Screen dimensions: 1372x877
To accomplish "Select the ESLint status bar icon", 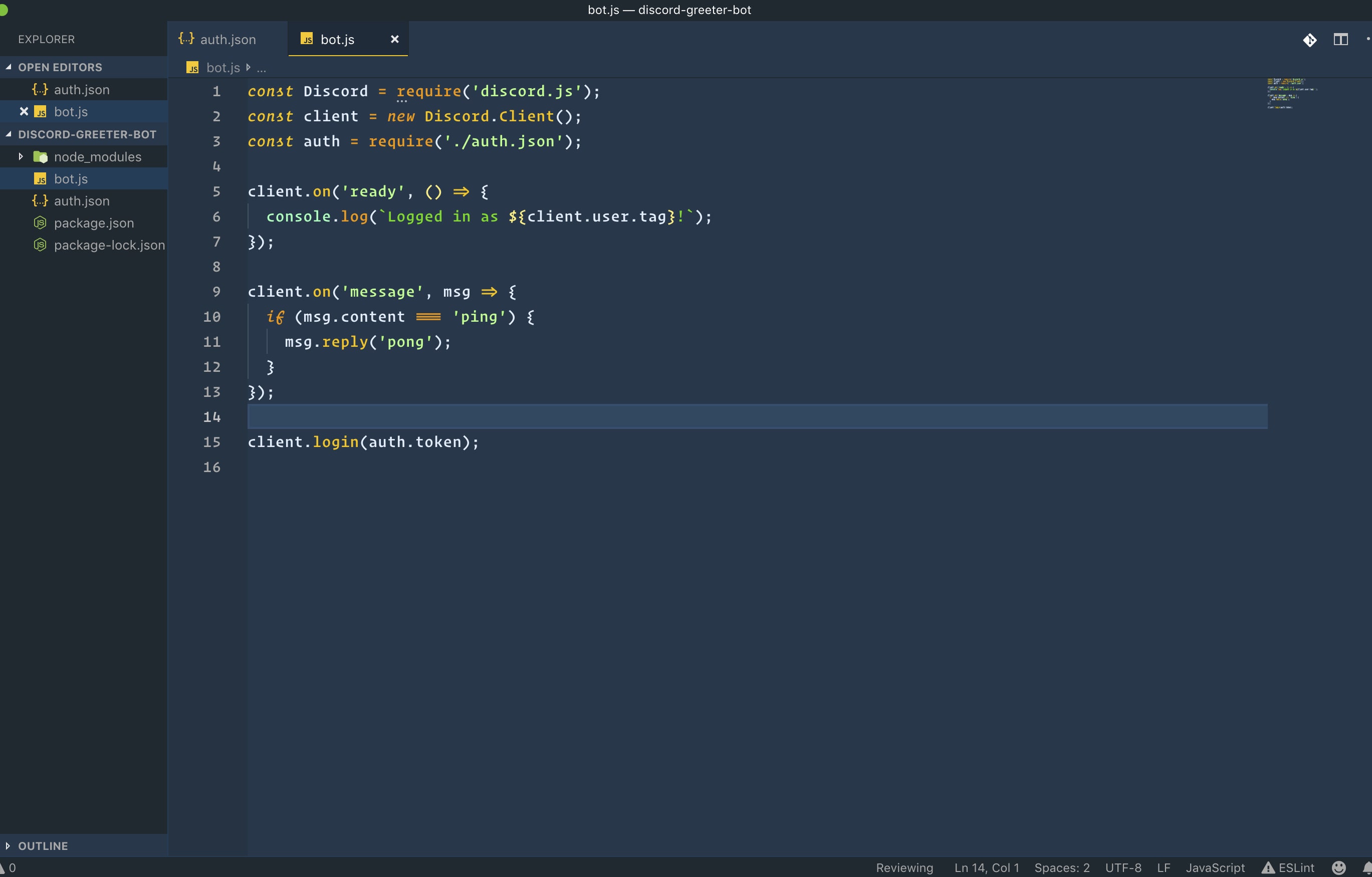I will (1289, 866).
